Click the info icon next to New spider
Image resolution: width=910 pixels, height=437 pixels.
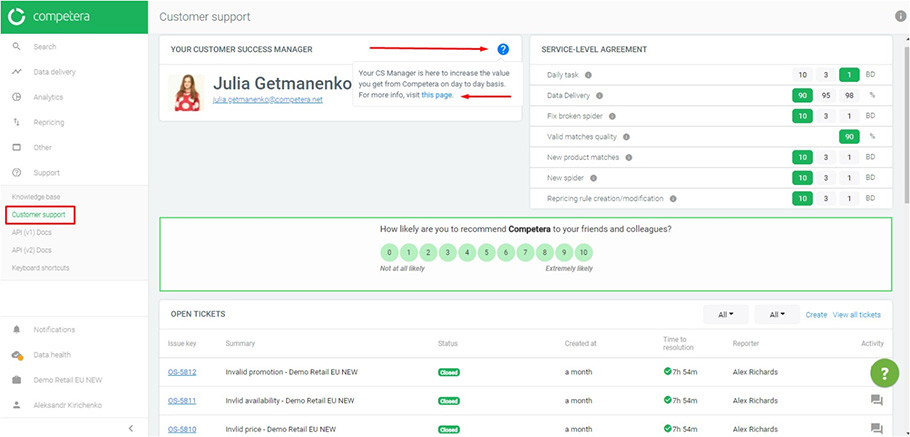point(594,178)
